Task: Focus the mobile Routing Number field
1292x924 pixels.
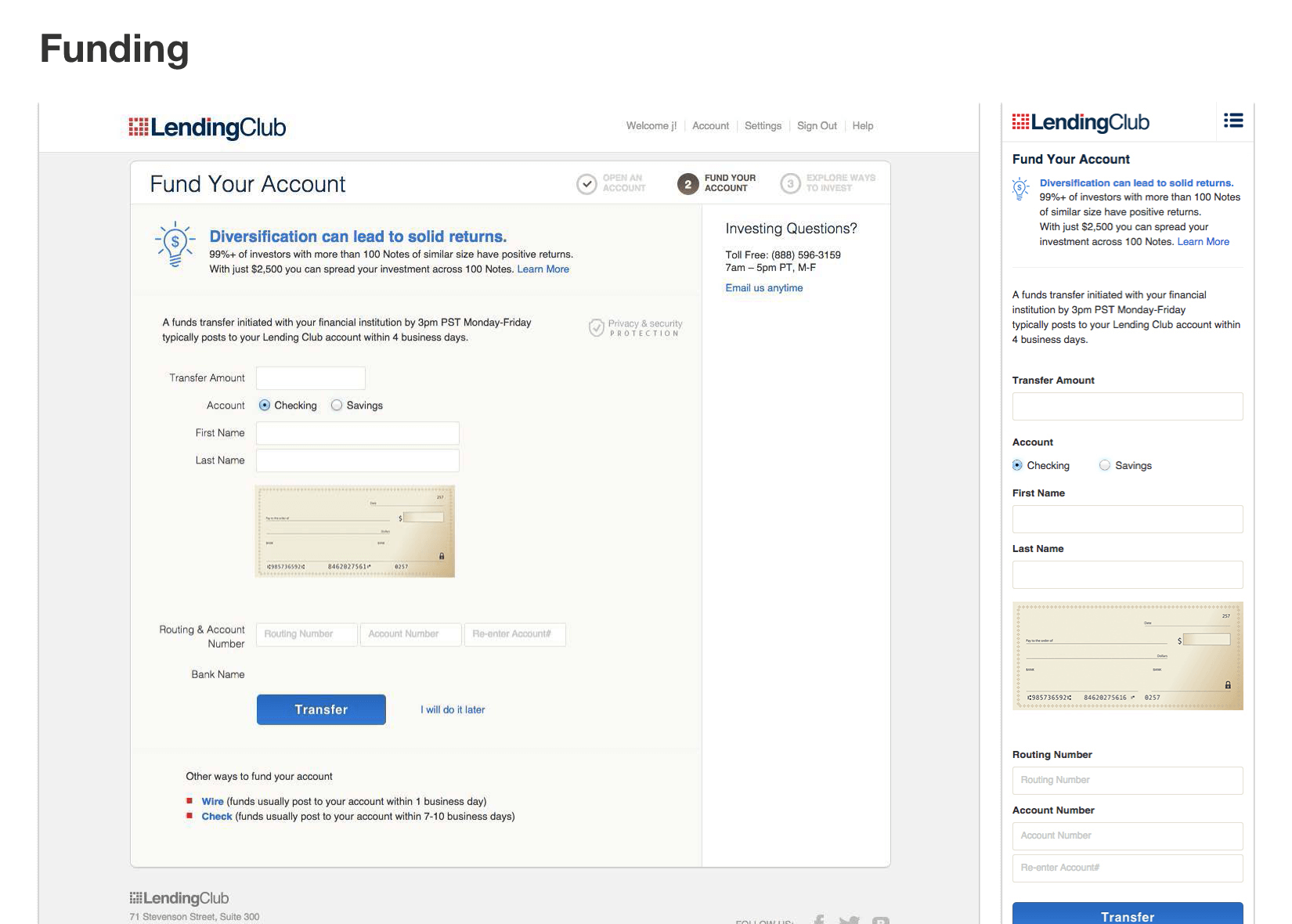Action: click(1128, 781)
